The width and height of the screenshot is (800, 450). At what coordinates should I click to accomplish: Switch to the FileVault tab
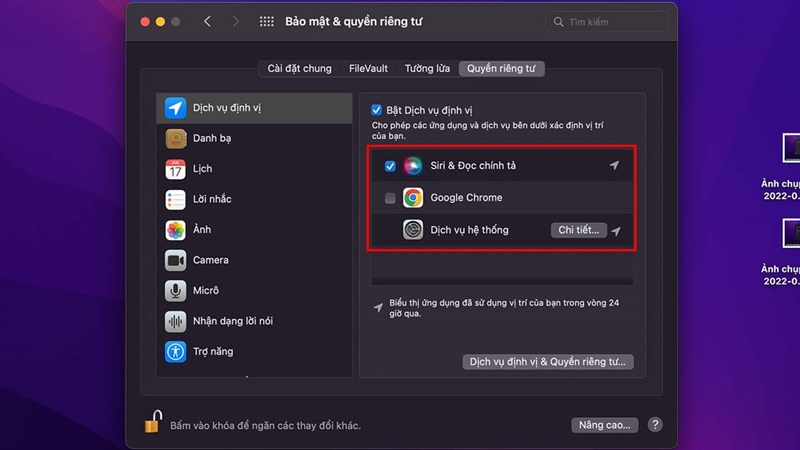(x=368, y=68)
